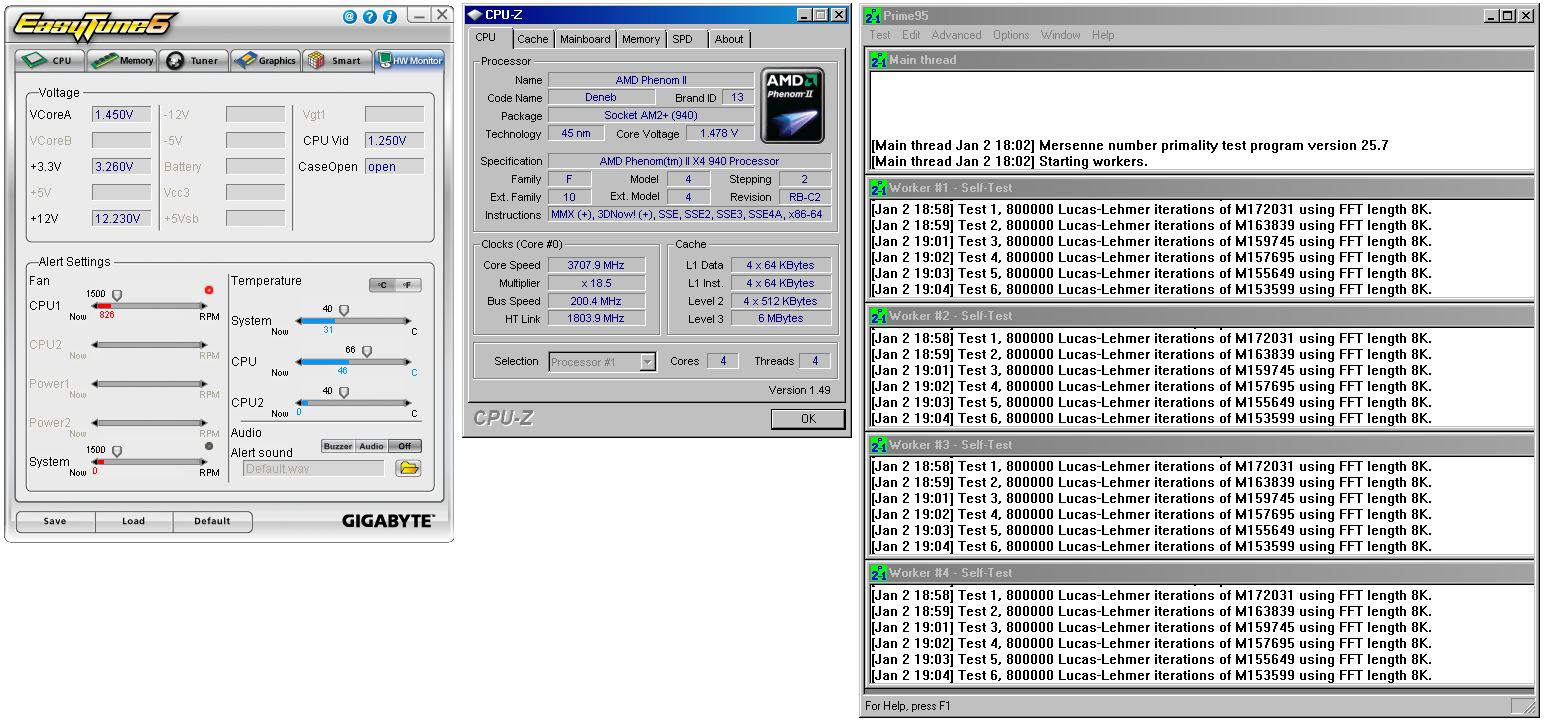1544x724 pixels.
Task: Click Load button in EasyTune6
Action: (134, 521)
